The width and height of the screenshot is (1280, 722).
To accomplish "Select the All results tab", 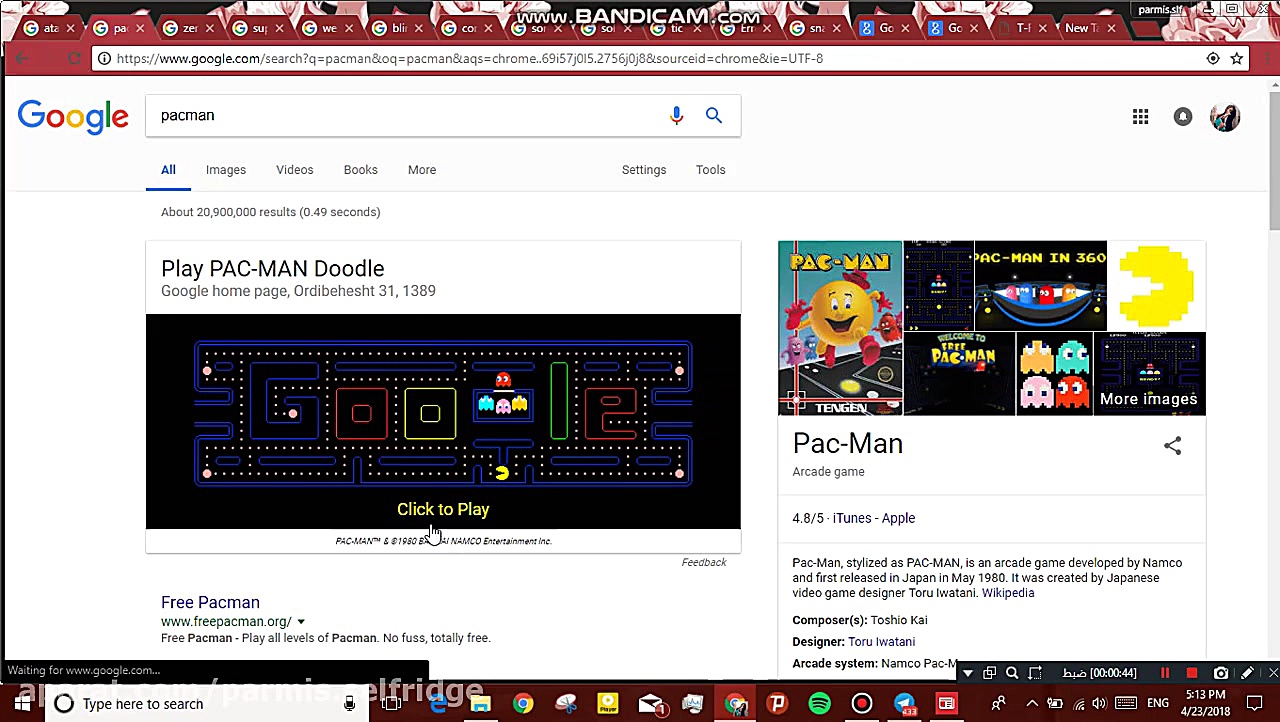I will (x=168, y=170).
